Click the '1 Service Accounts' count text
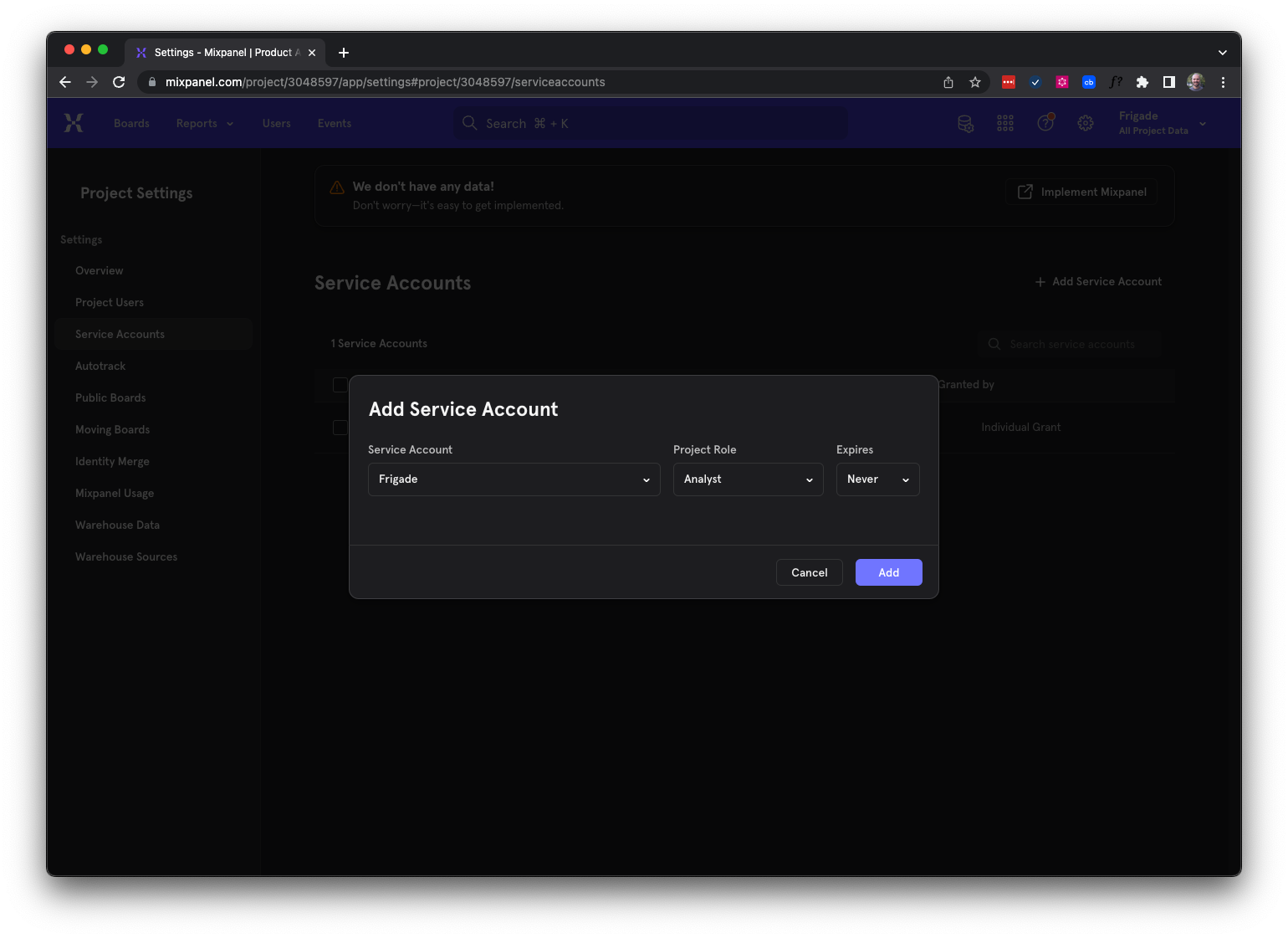The height and width of the screenshot is (938, 1288). pyautogui.click(x=379, y=344)
